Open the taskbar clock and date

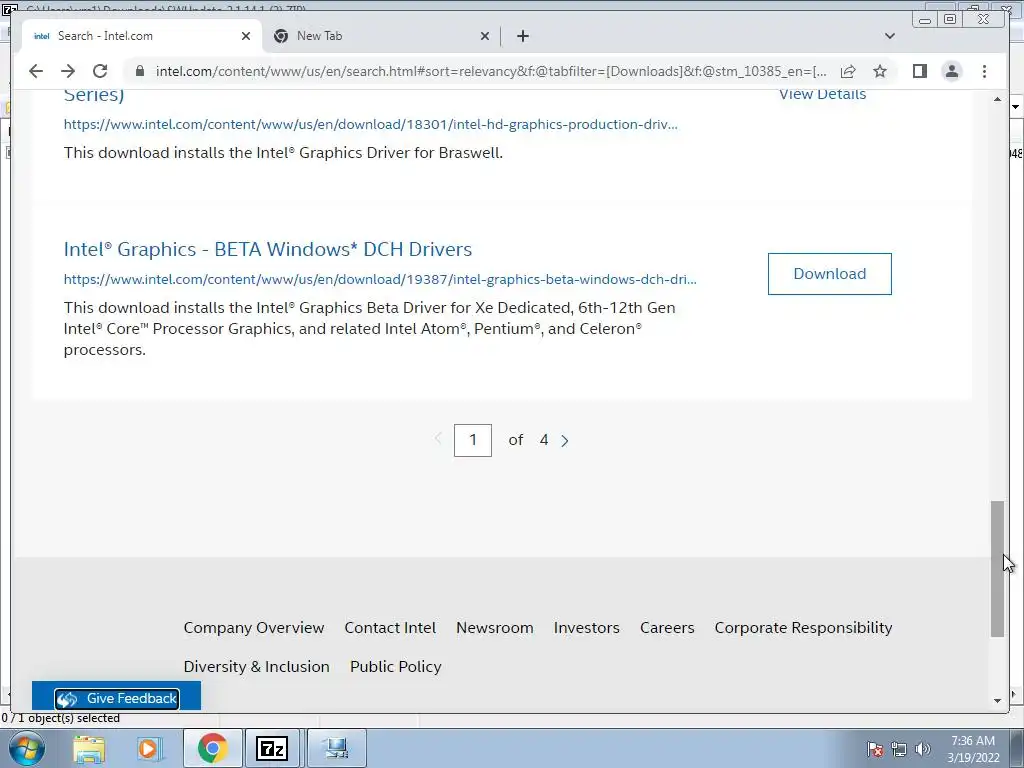coord(973,749)
